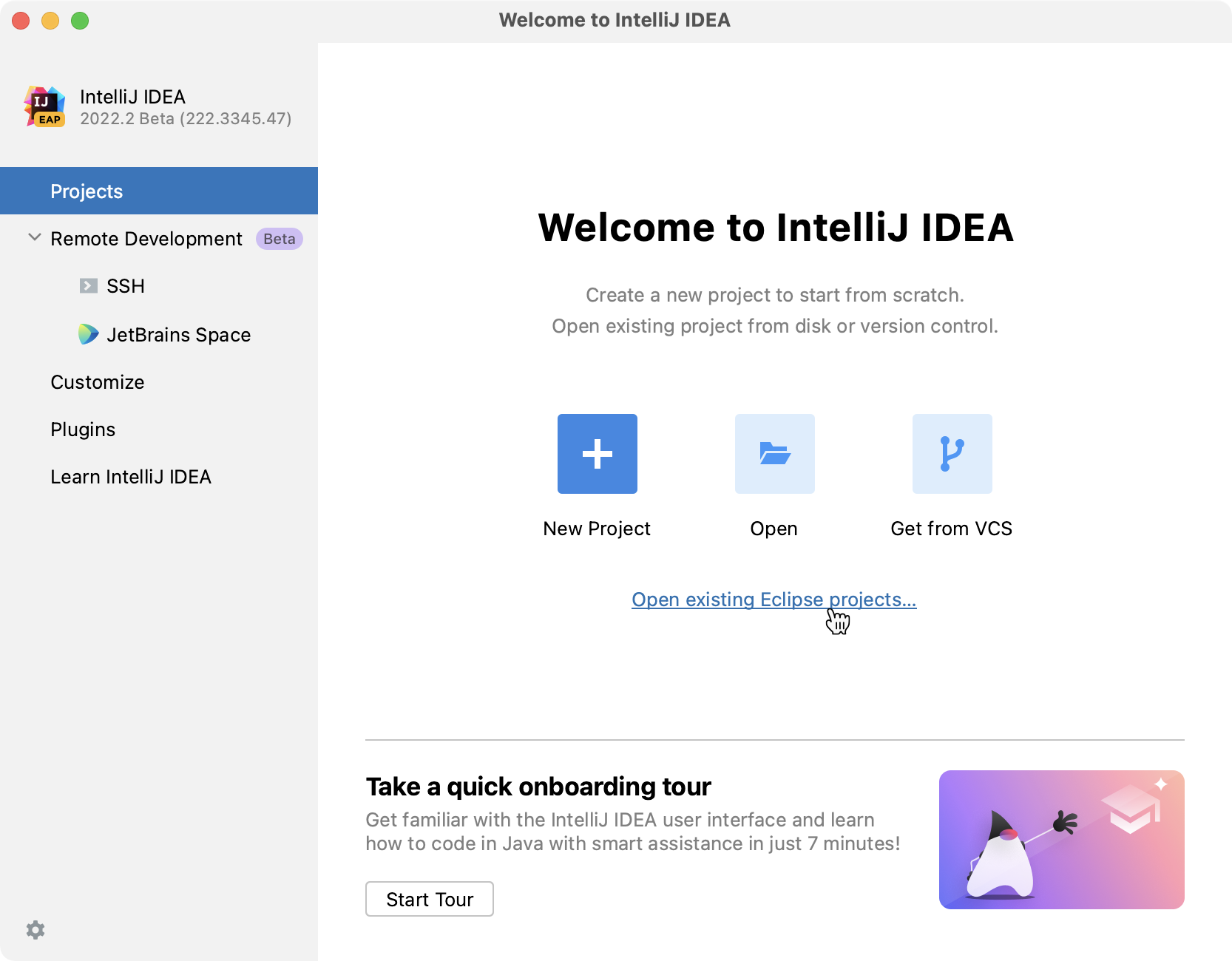1232x961 pixels.
Task: Click Open existing Eclipse projects link
Action: 774,600
